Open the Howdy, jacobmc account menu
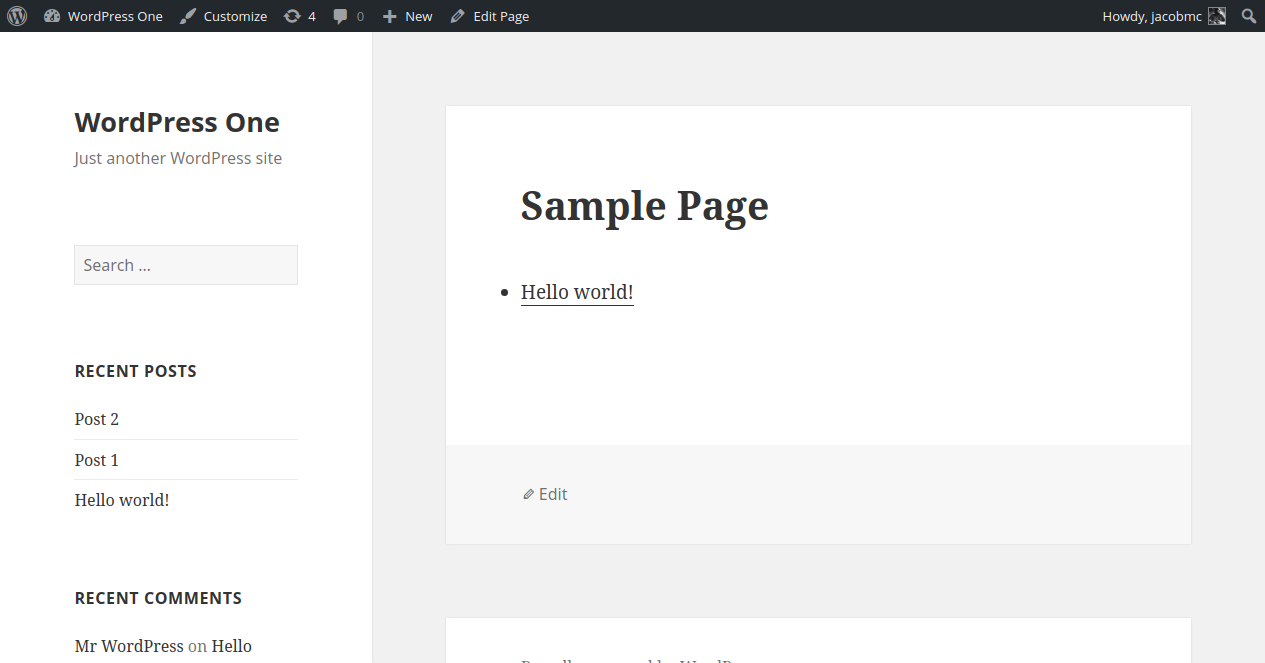The image size is (1265, 663). coord(1152,16)
